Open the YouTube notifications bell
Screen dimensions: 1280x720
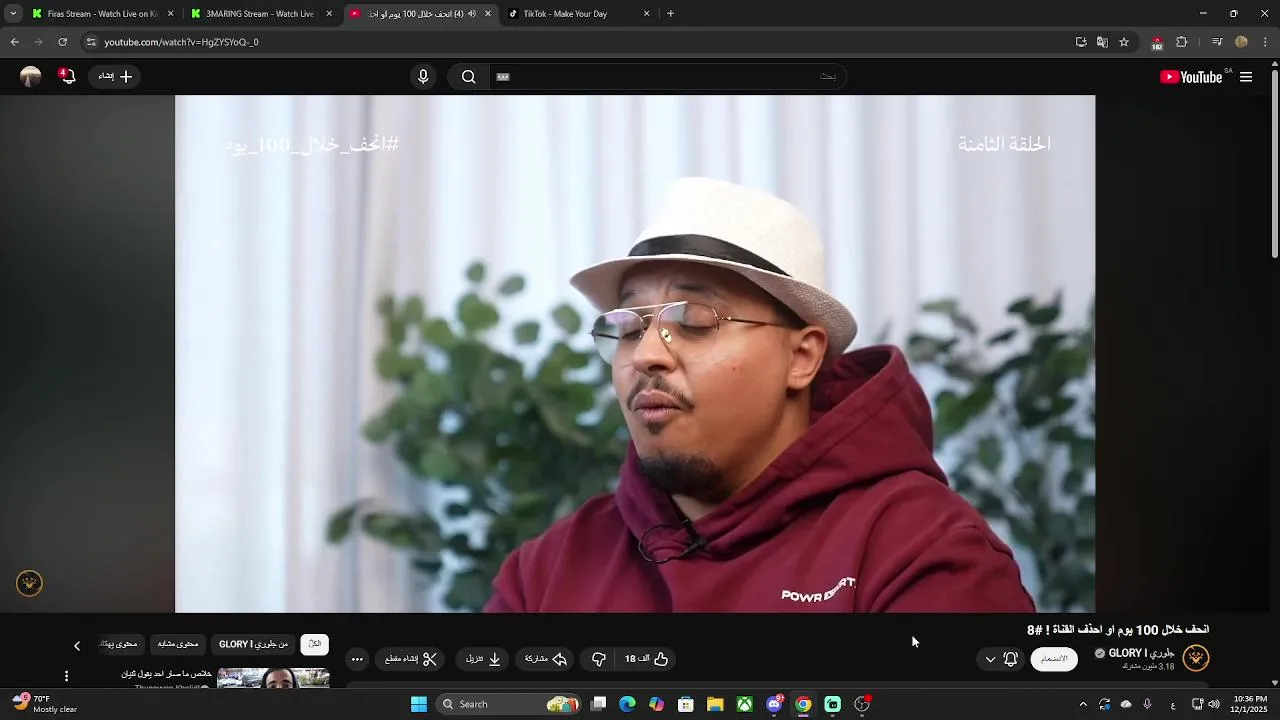[x=67, y=76]
